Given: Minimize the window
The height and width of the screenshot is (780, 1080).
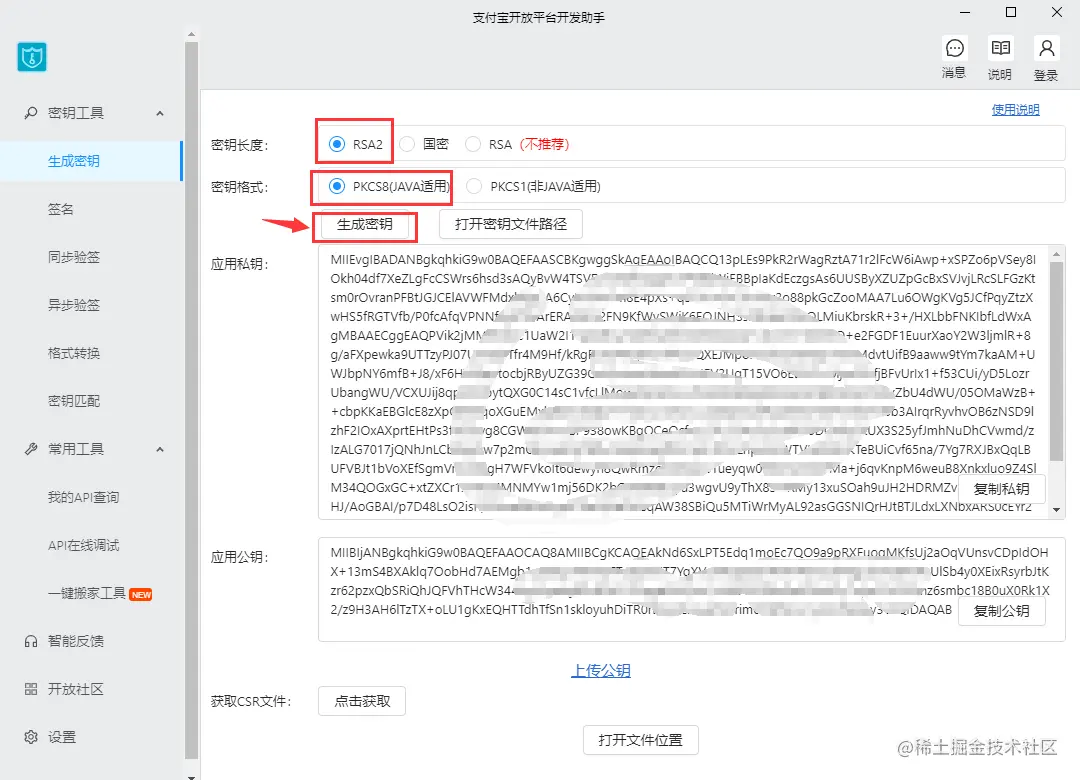Looking at the screenshot, I should coord(965,12).
